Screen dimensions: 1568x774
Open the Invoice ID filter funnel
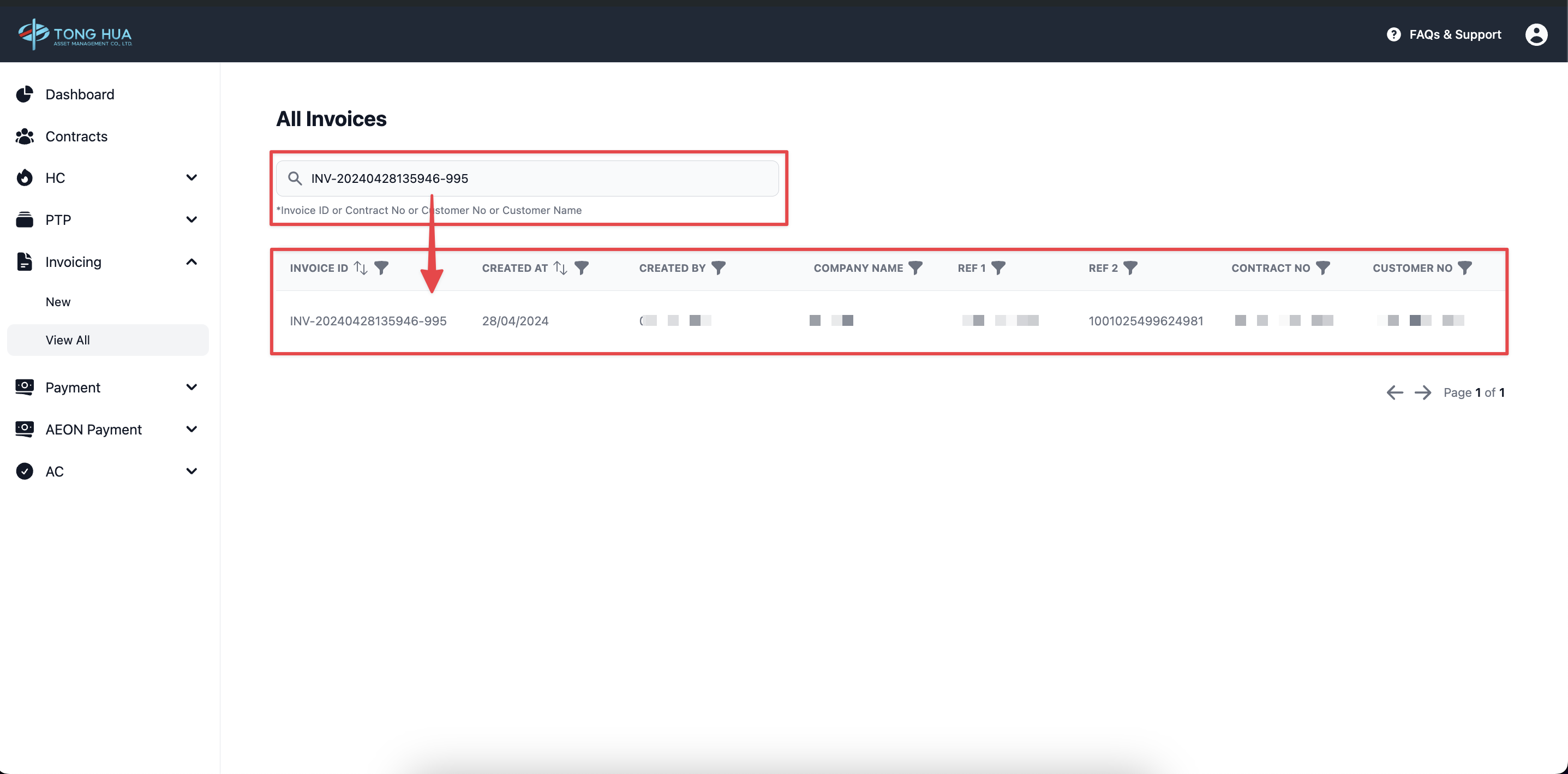[x=382, y=268]
